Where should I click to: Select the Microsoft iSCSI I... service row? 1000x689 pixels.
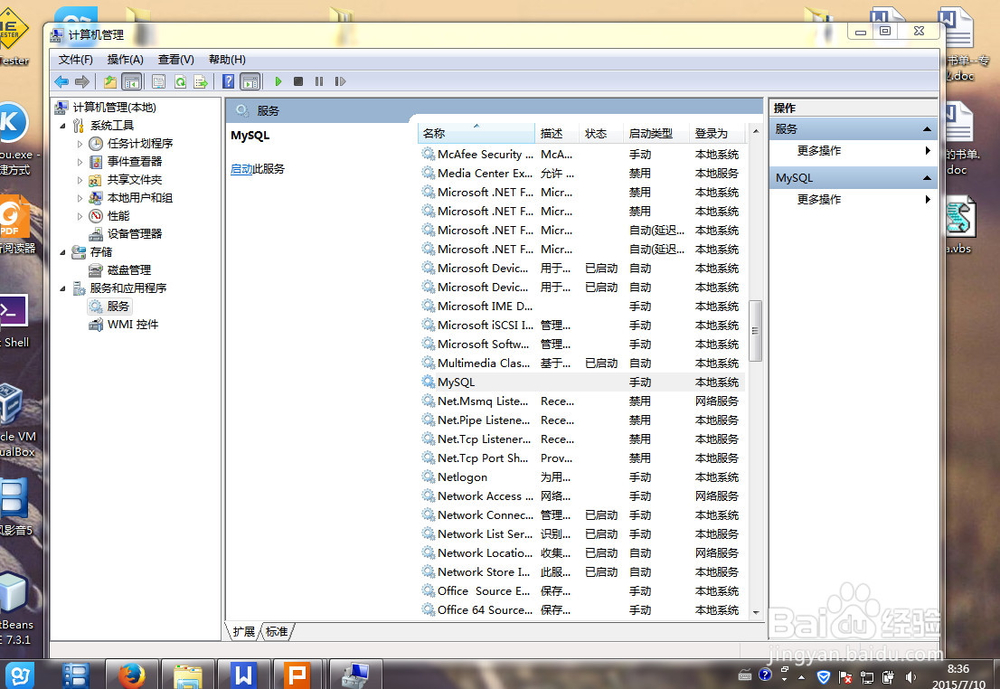pos(581,325)
